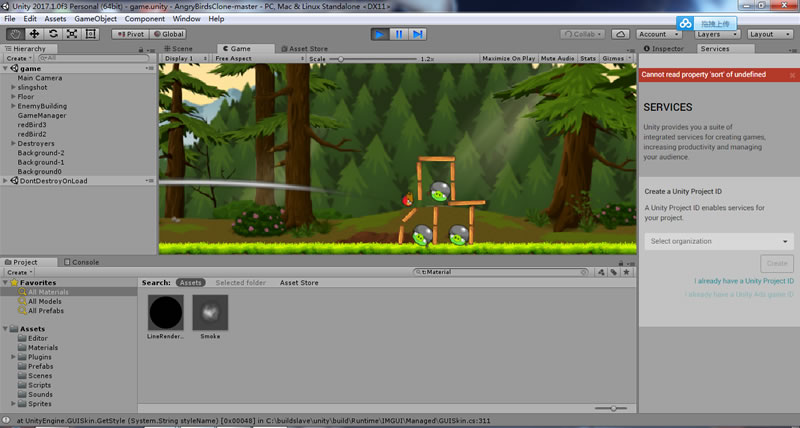Select the Hand tool in toolbar
The width and height of the screenshot is (800, 428).
[x=15, y=34]
